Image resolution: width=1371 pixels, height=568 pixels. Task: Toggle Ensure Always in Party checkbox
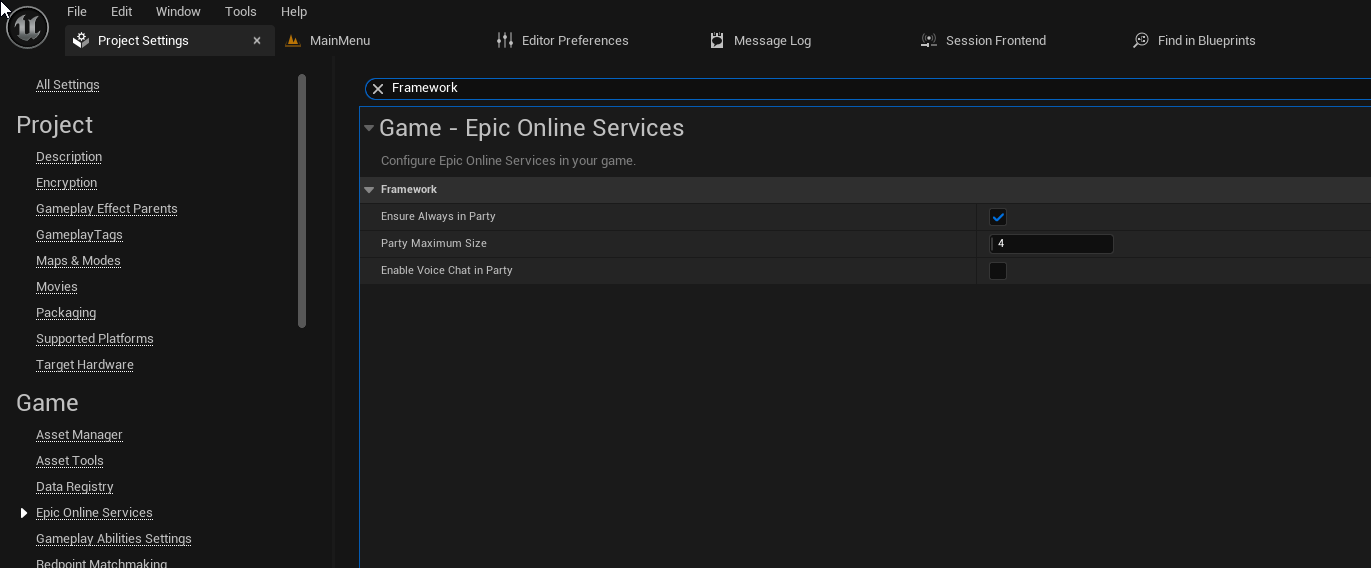pos(998,217)
